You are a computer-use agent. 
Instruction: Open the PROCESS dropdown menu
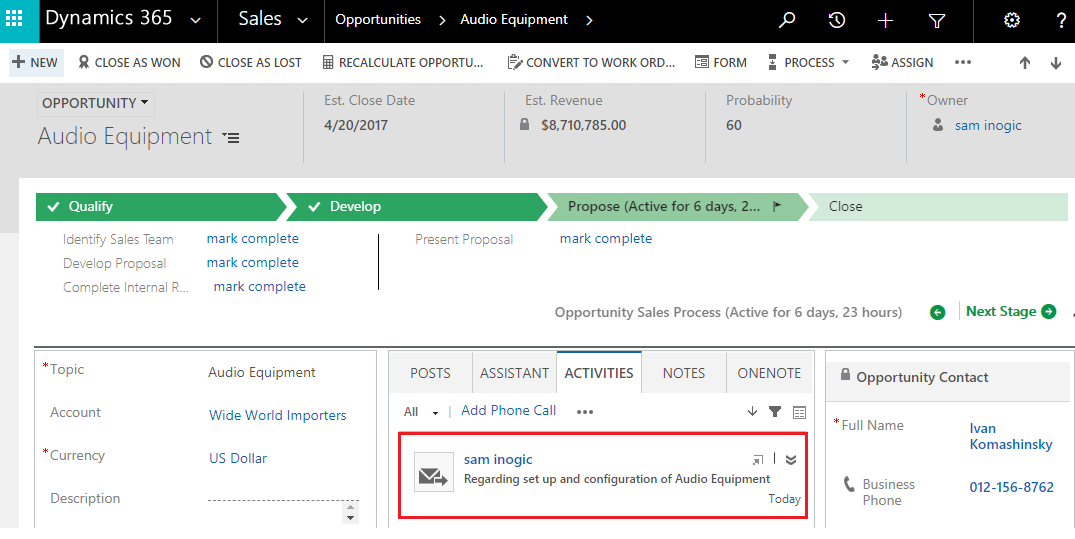click(809, 62)
